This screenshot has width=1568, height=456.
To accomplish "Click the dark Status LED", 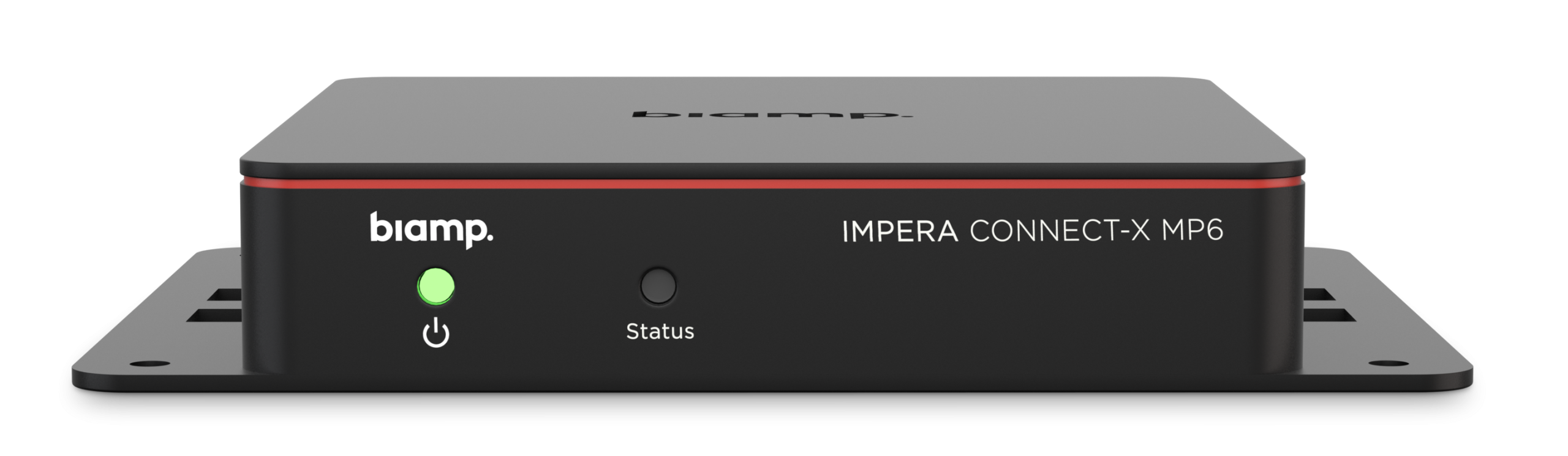I will point(658,285).
